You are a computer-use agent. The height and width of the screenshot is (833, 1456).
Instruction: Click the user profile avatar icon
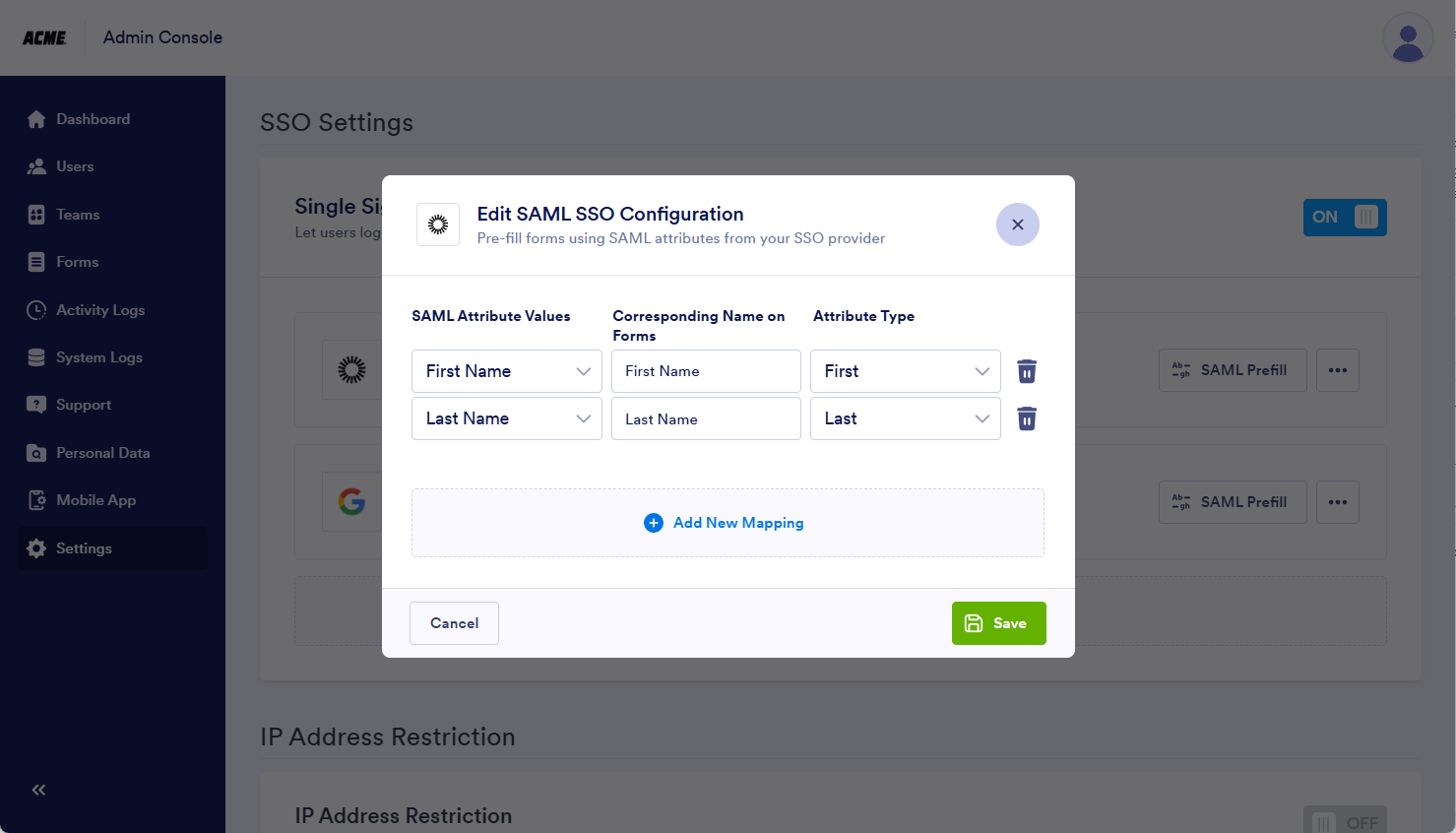(1408, 38)
